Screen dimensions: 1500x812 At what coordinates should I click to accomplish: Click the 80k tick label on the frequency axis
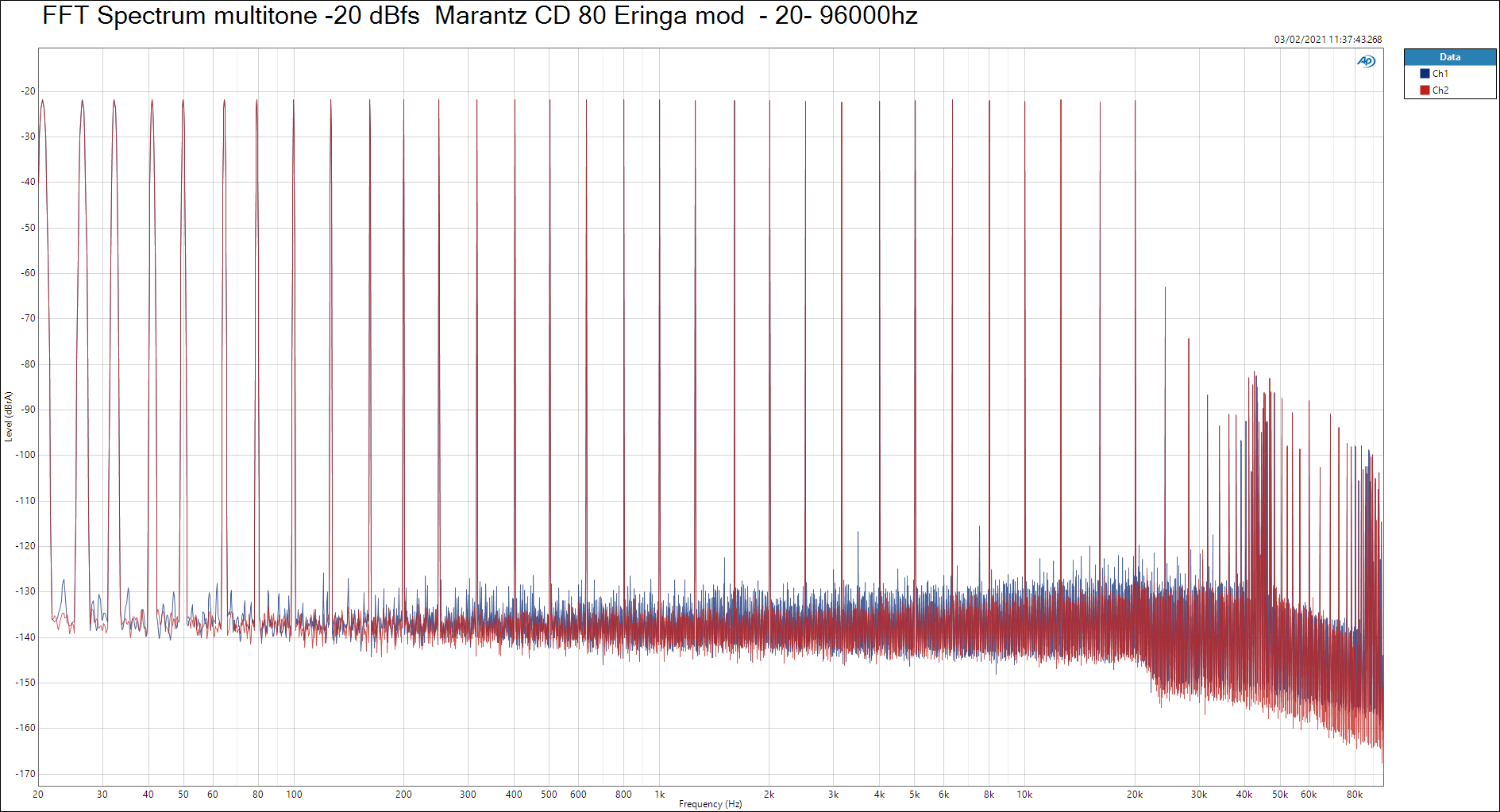[x=1355, y=795]
